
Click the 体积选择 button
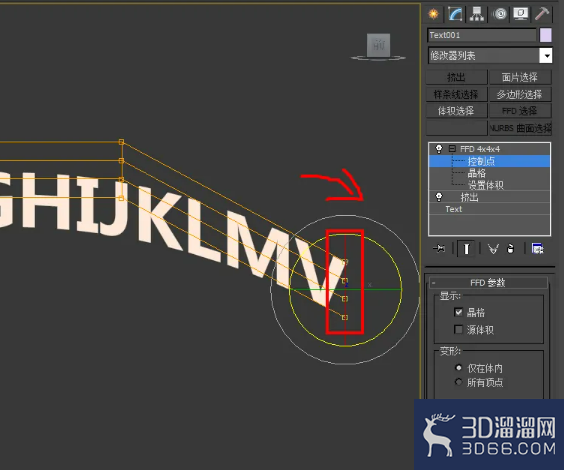[x=456, y=111]
